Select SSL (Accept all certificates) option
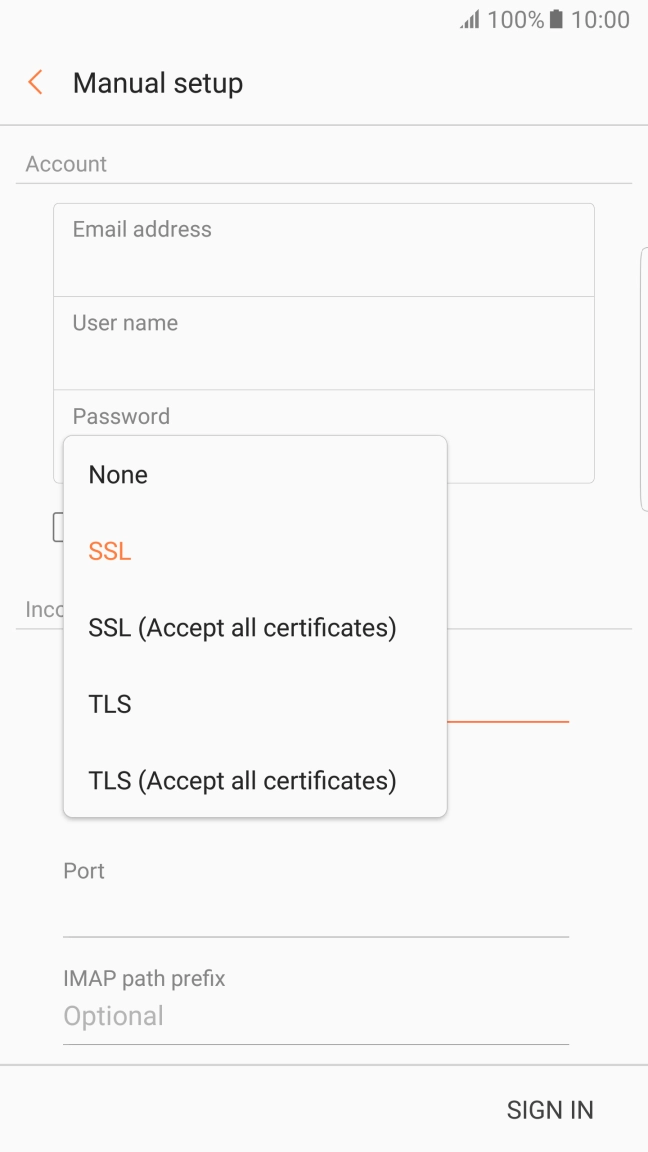This screenshot has height=1152, width=648. coord(241,627)
